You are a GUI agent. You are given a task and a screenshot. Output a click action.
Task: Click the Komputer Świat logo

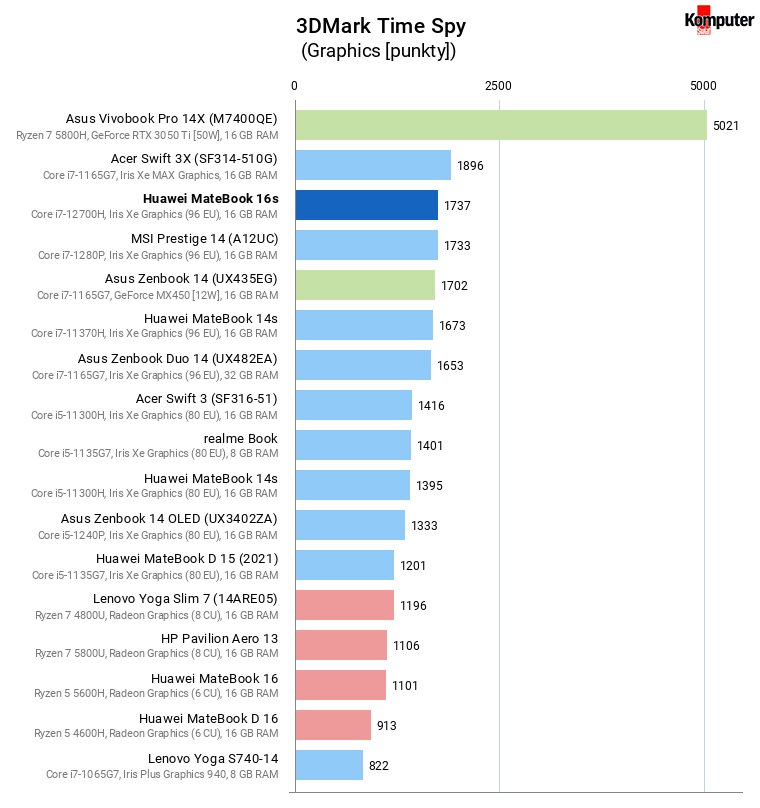pos(719,20)
